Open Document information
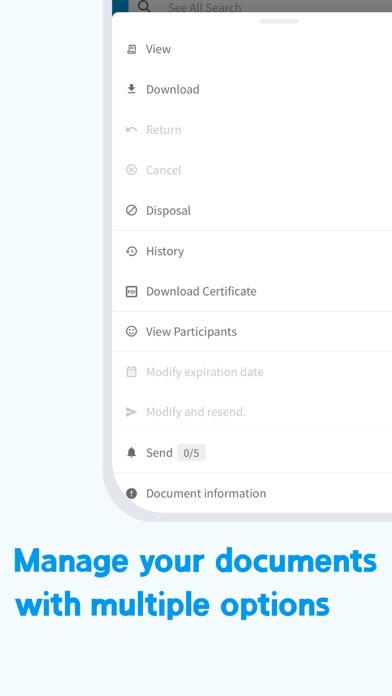The image size is (392, 696). click(252, 493)
